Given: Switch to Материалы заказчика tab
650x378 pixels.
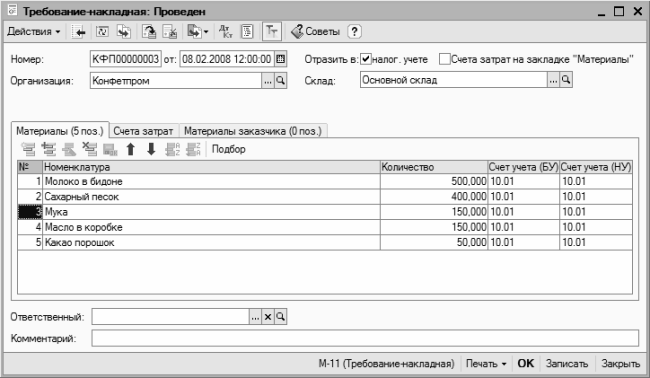Looking at the screenshot, I should click(253, 131).
